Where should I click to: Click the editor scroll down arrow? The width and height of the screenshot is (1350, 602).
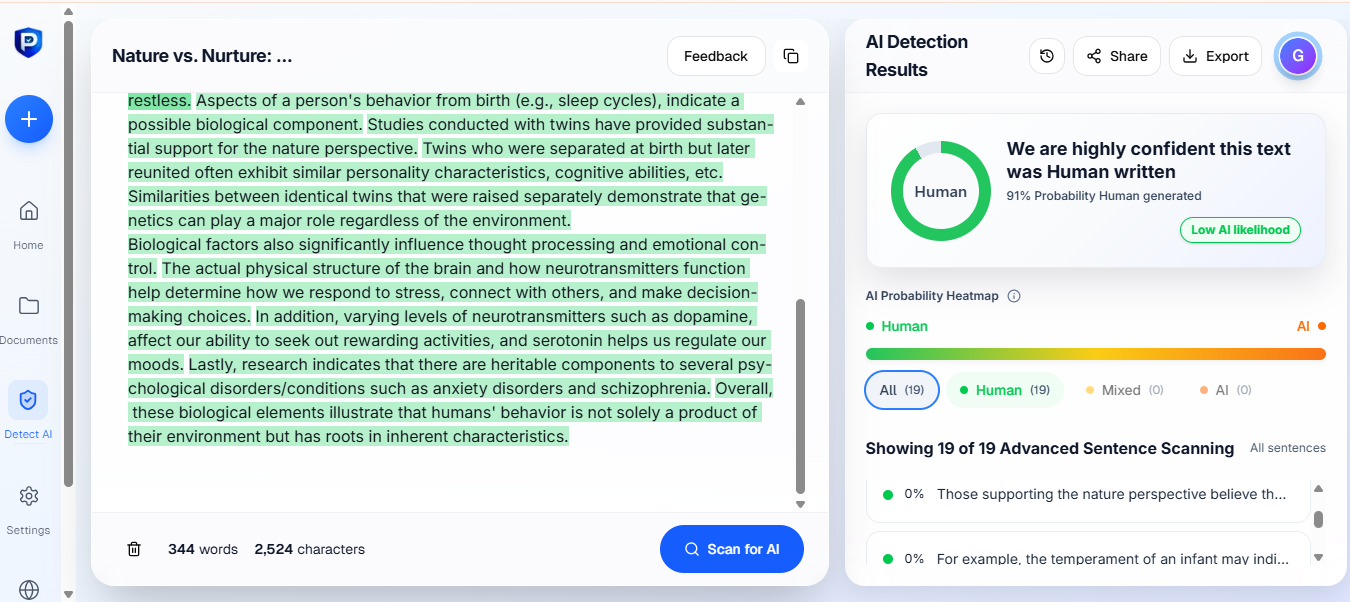coord(800,504)
